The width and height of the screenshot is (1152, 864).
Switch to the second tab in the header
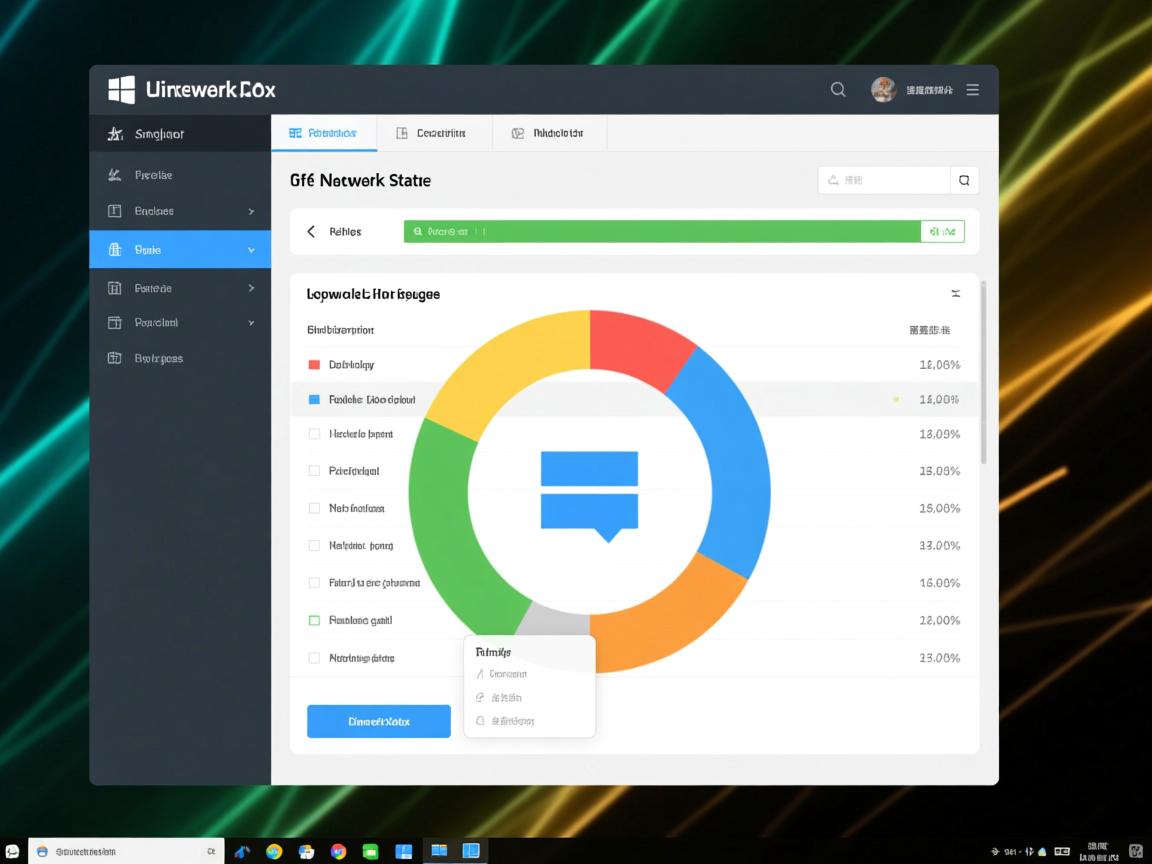[x=434, y=132]
